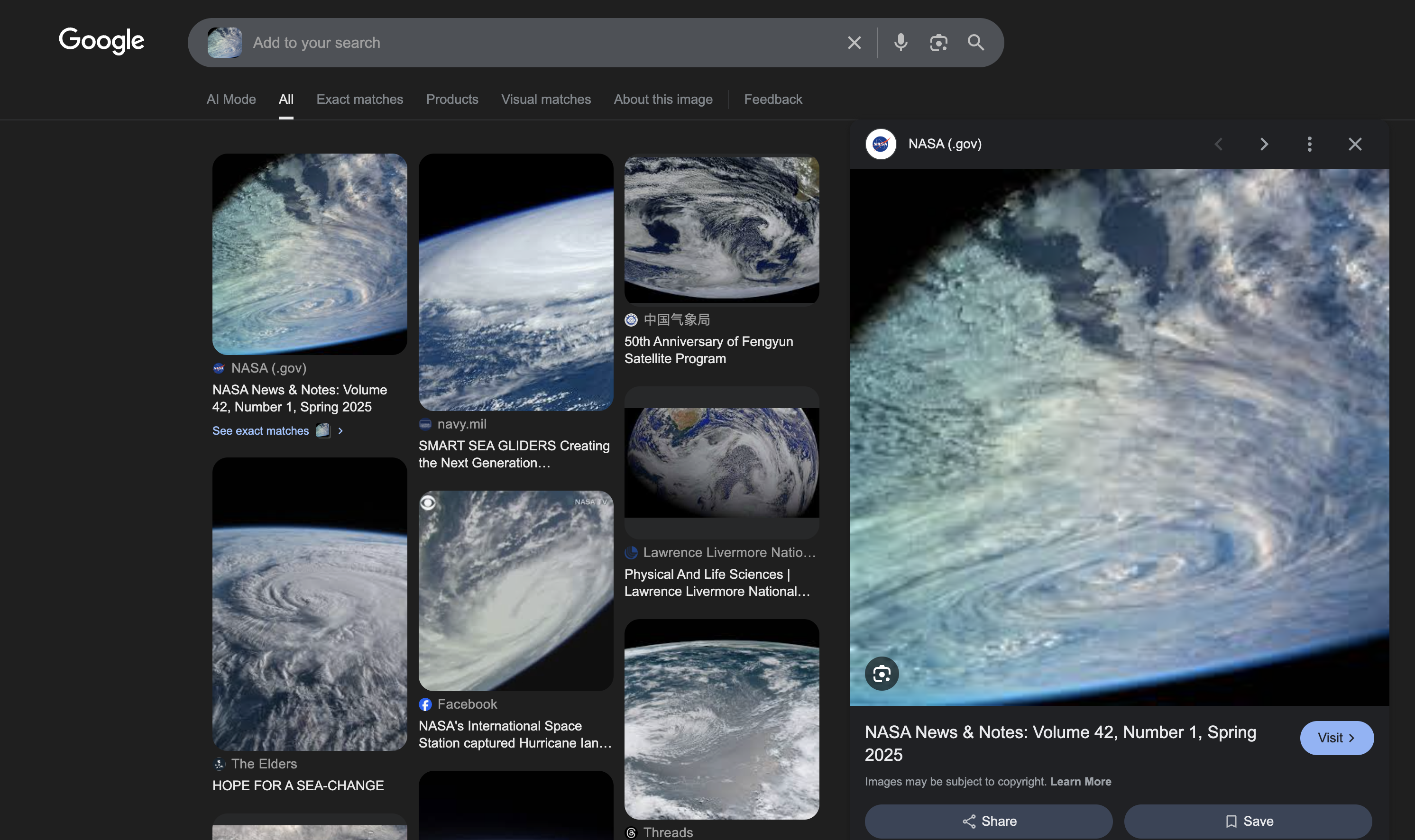Expand See exact matches chevron
The width and height of the screenshot is (1415, 840).
point(340,431)
